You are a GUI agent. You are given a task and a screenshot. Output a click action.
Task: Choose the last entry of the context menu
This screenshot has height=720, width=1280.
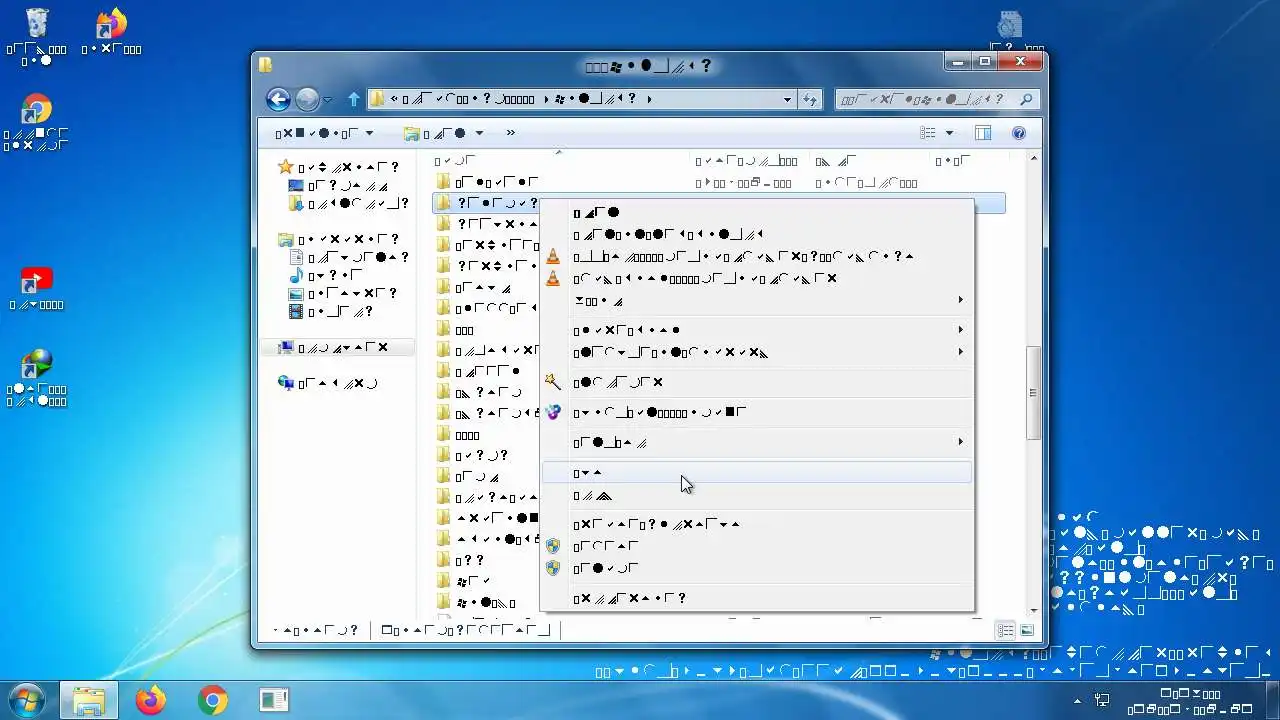click(x=757, y=599)
